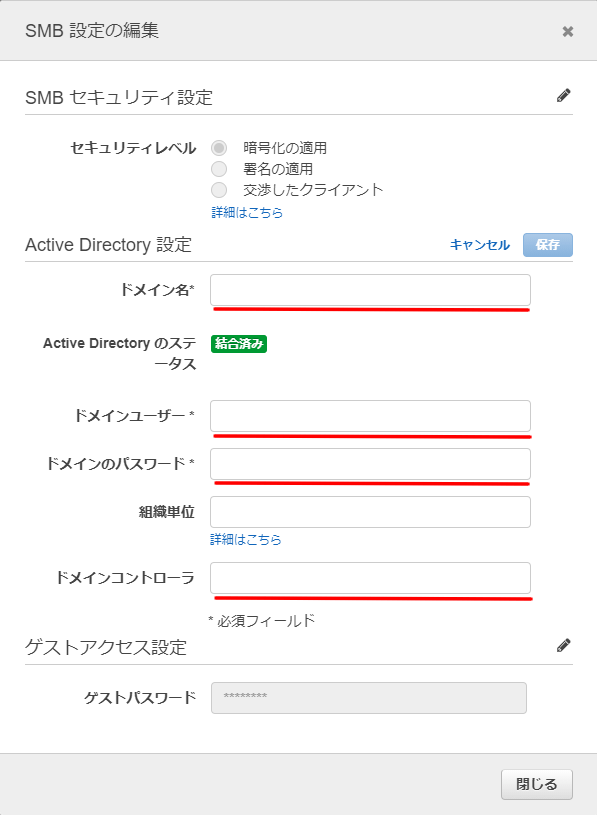597x815 pixels.
Task: Click the disabled ゲストパスワード field
Action: [x=368, y=698]
